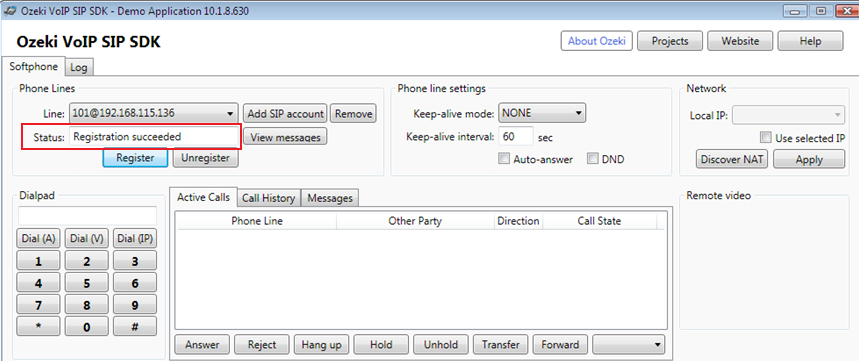Click the Unregister button
The image size is (859, 361).
205,158
